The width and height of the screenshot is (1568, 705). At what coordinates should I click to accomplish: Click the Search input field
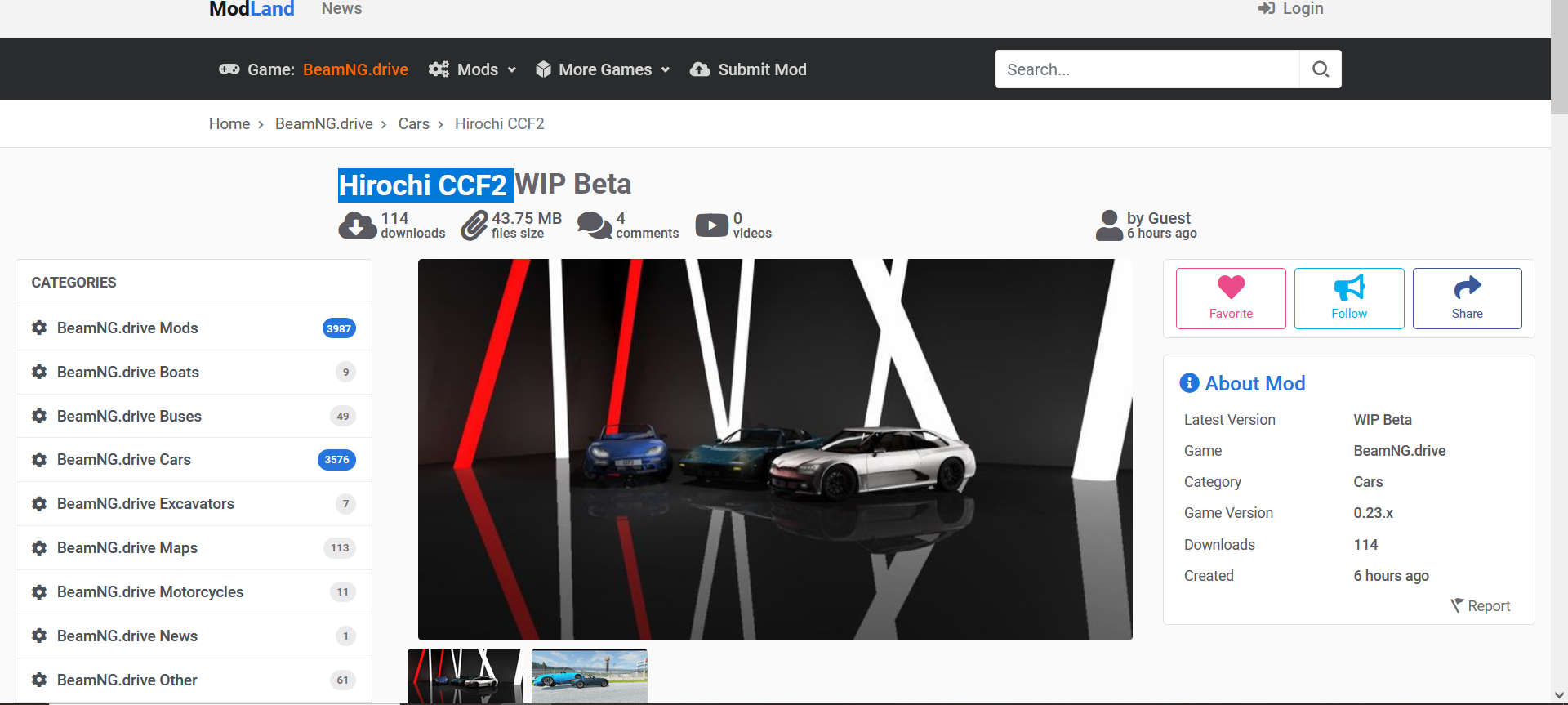(x=1147, y=69)
